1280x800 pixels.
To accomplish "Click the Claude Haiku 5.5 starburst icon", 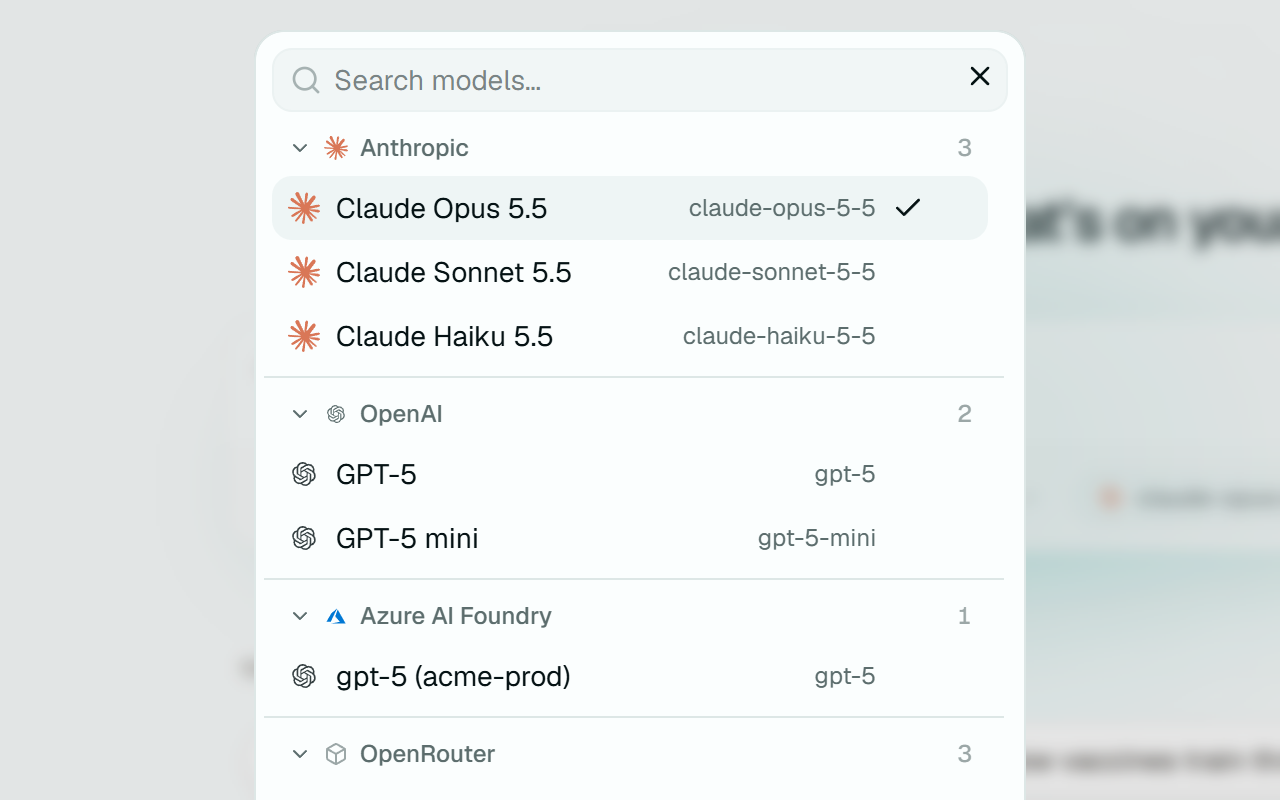I will click(x=304, y=336).
